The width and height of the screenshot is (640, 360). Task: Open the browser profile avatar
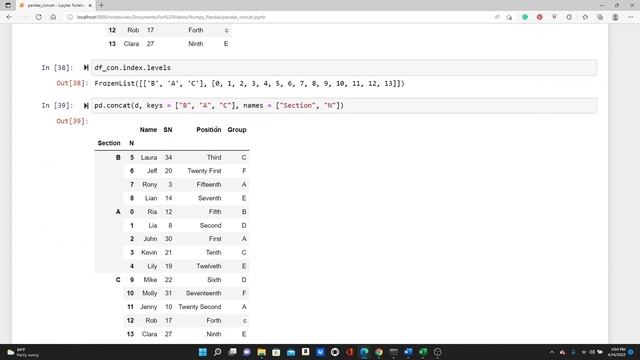615,17
